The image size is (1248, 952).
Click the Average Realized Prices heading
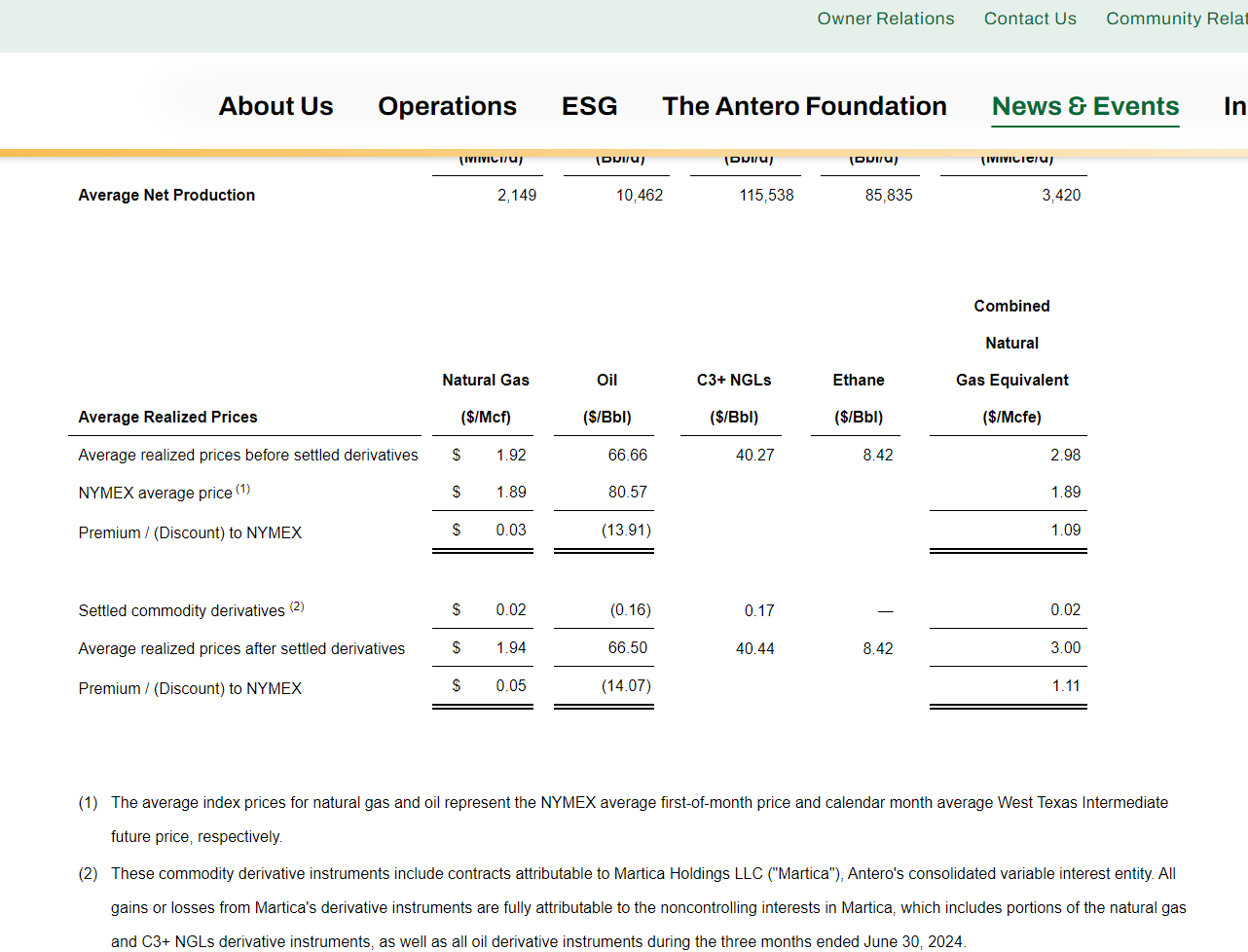[167, 417]
